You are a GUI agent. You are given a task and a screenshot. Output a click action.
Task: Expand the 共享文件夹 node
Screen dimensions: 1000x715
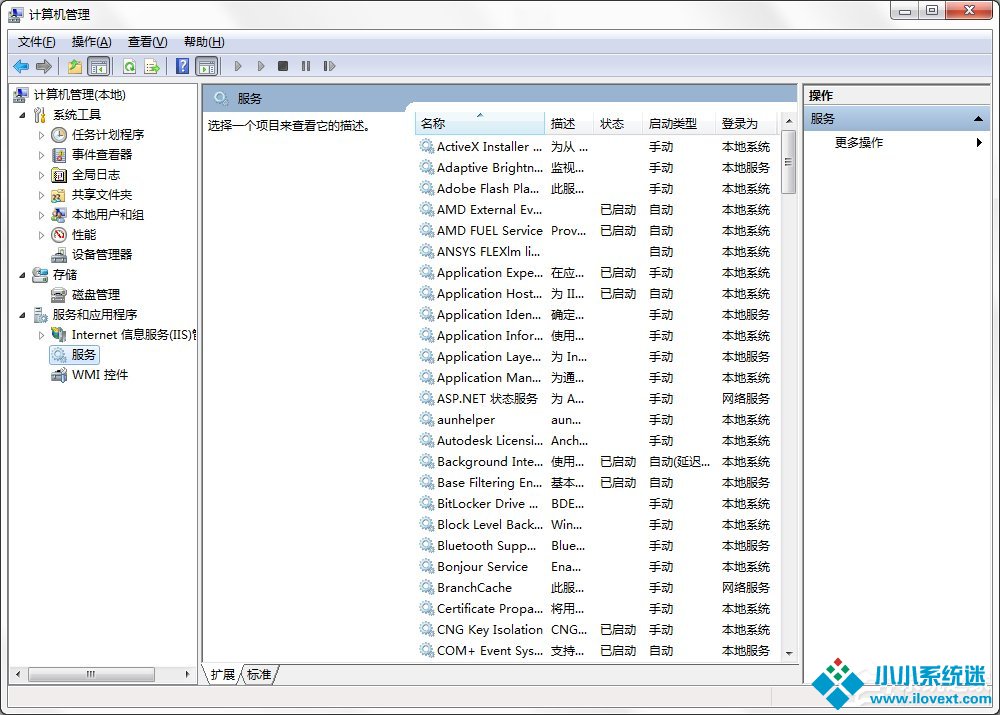point(41,195)
